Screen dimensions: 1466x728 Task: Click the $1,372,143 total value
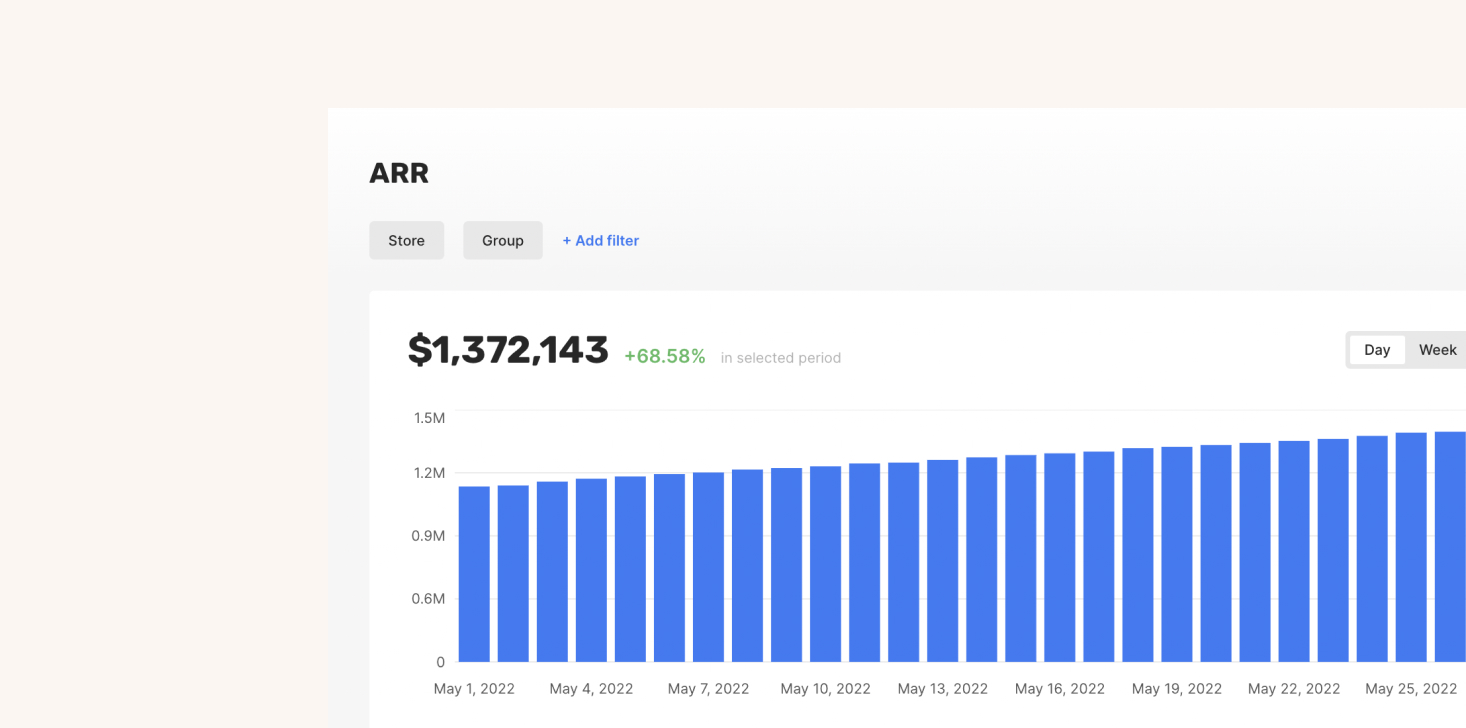click(x=509, y=349)
